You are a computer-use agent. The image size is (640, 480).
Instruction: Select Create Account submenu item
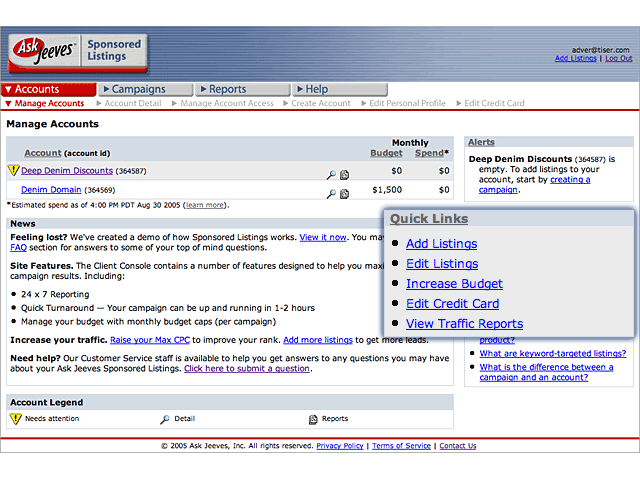tap(317, 103)
